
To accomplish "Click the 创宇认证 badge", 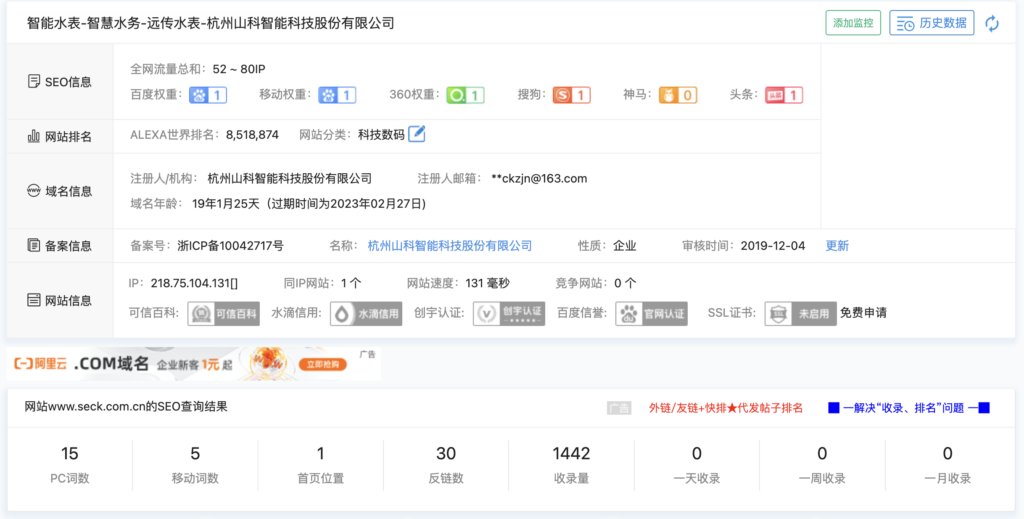I will coord(509,313).
